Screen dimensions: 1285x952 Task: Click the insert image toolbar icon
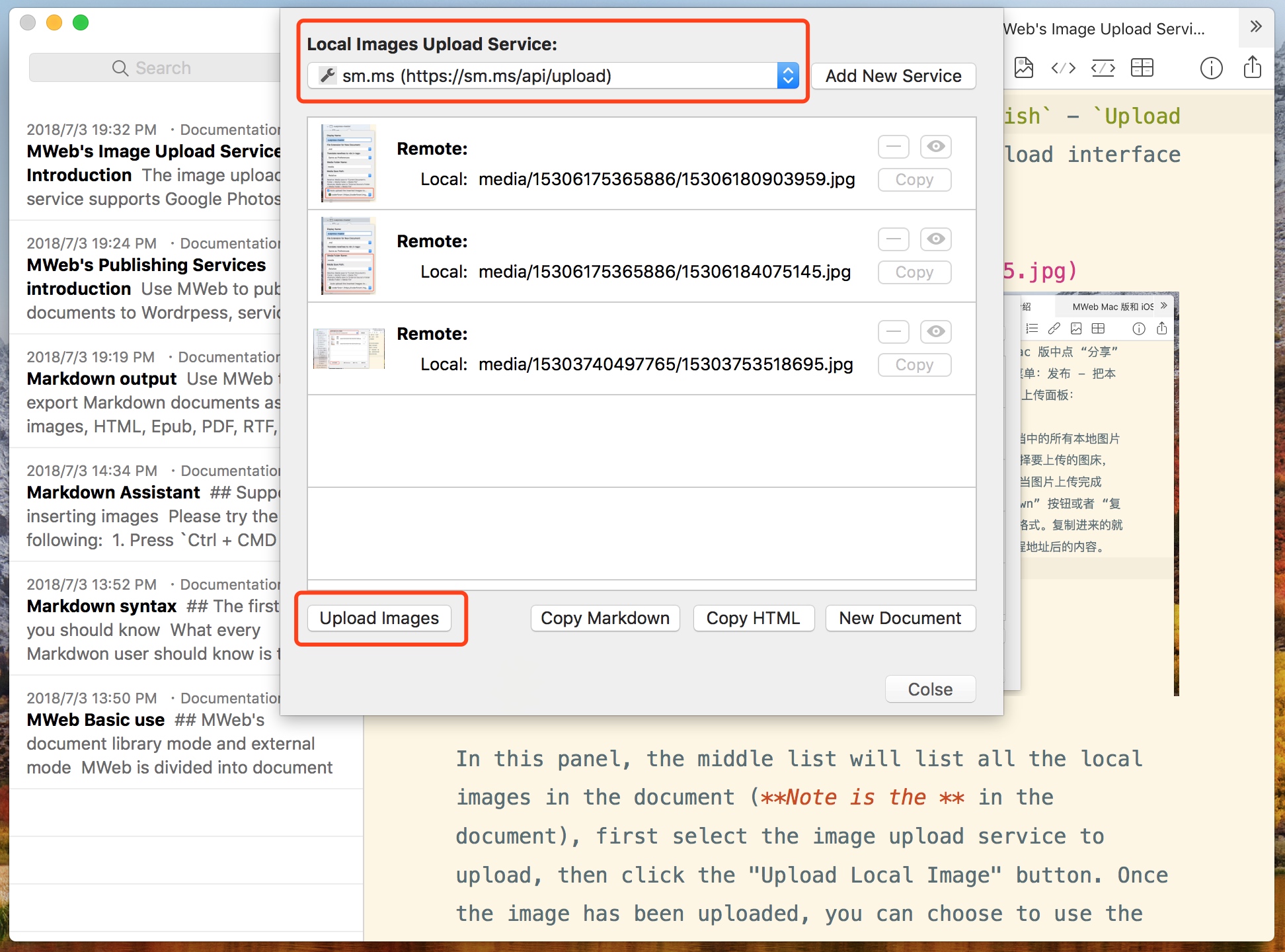1023,67
